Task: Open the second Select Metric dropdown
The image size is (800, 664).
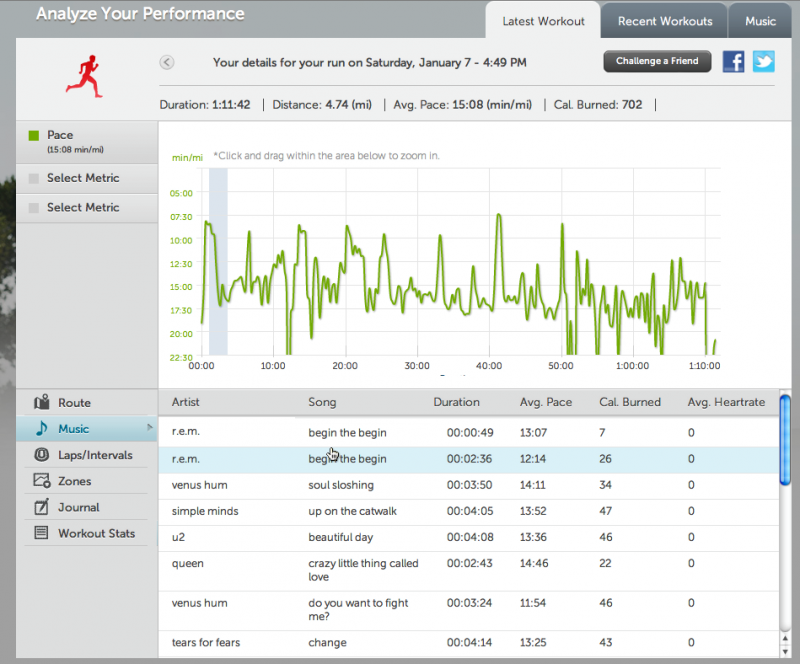Action: [x=83, y=207]
